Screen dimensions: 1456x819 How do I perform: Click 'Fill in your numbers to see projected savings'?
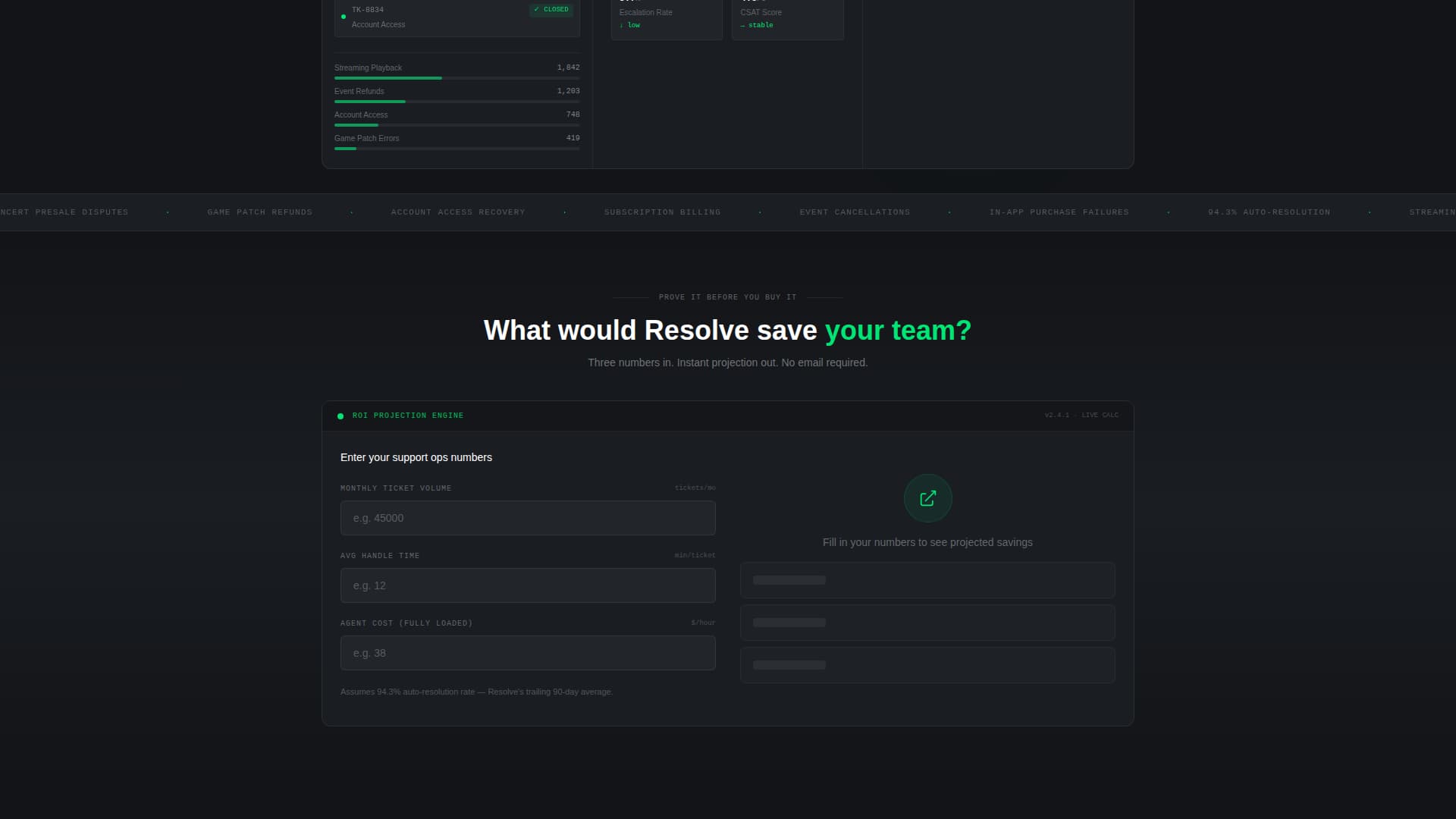click(927, 542)
